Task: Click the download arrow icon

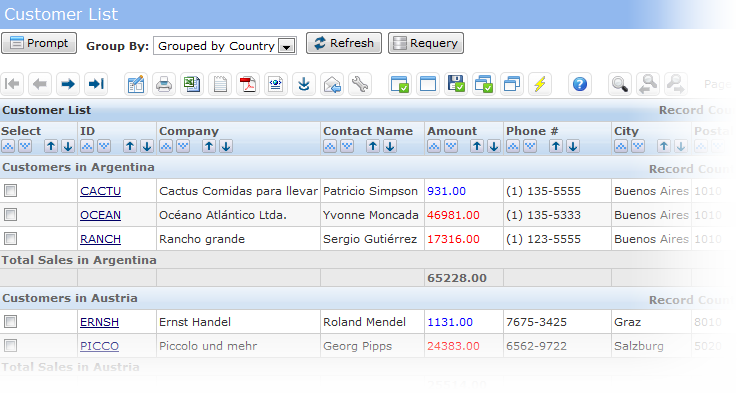Action: (304, 84)
